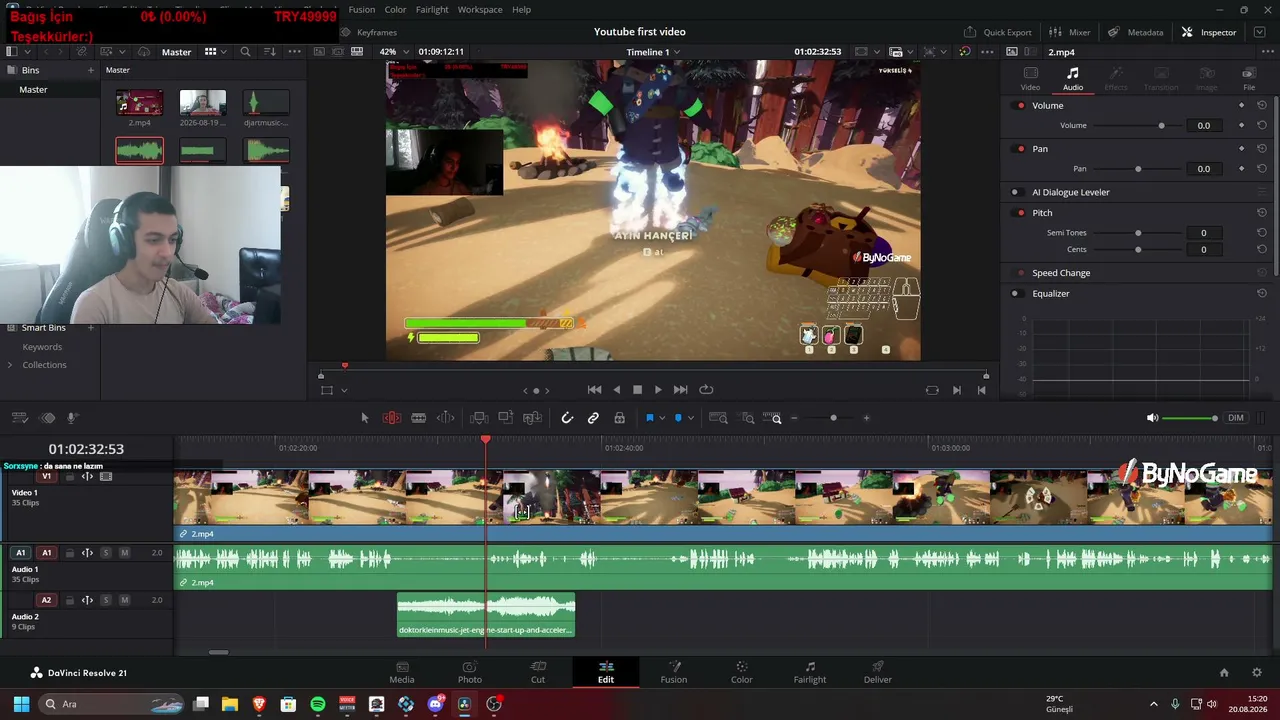Open the Windows Start menu
The image size is (1280, 720).
(21, 704)
